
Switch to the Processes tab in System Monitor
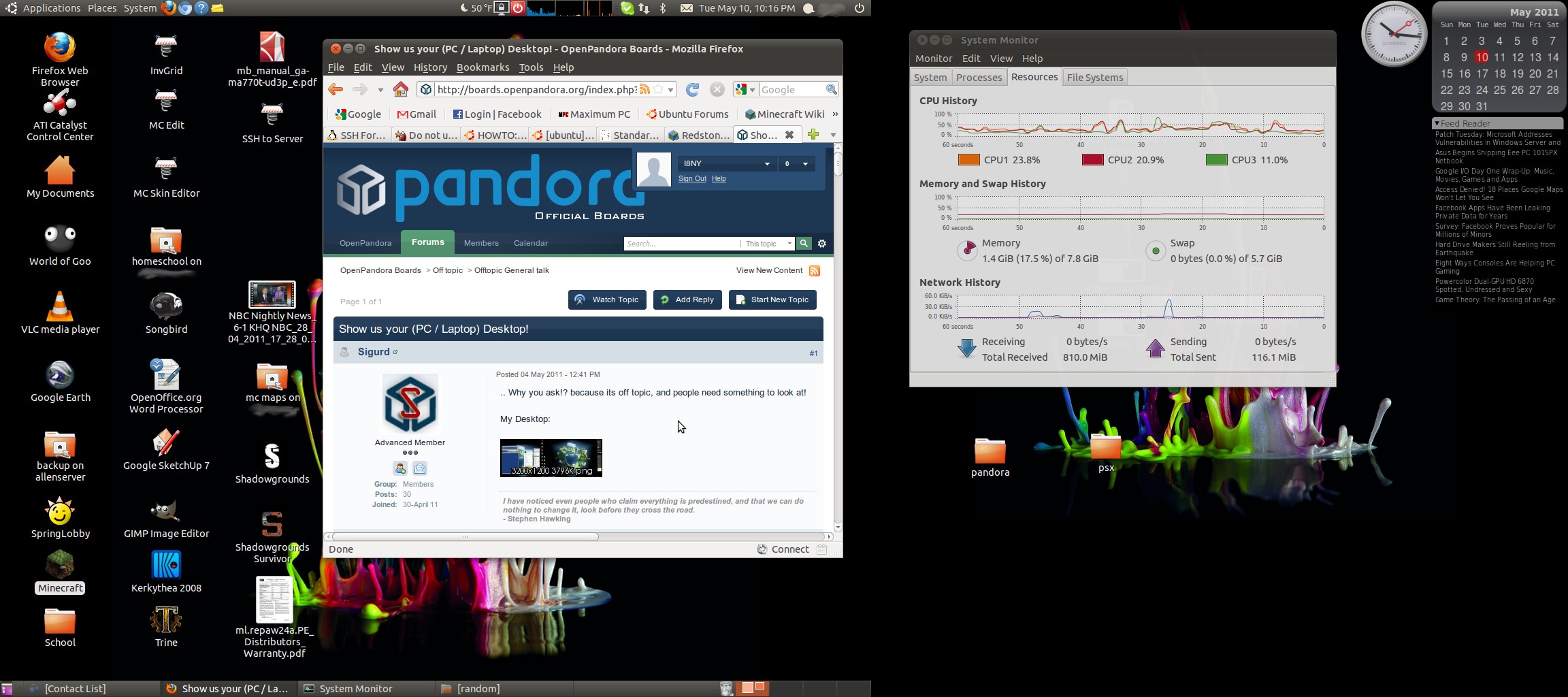[x=979, y=78]
